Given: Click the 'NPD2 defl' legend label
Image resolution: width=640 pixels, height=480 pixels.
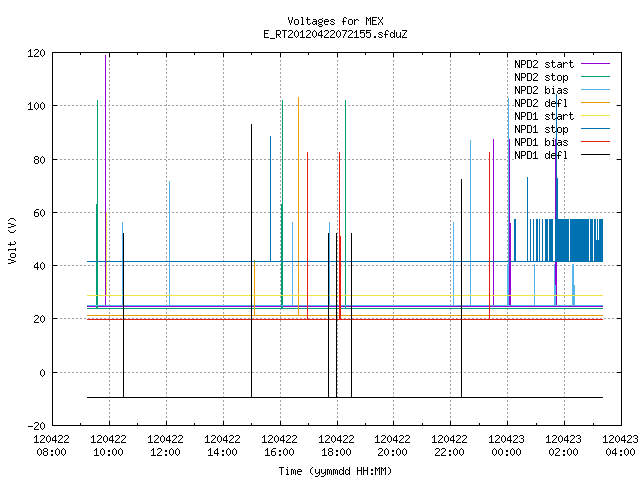Looking at the screenshot, I should pyautogui.click(x=540, y=103).
